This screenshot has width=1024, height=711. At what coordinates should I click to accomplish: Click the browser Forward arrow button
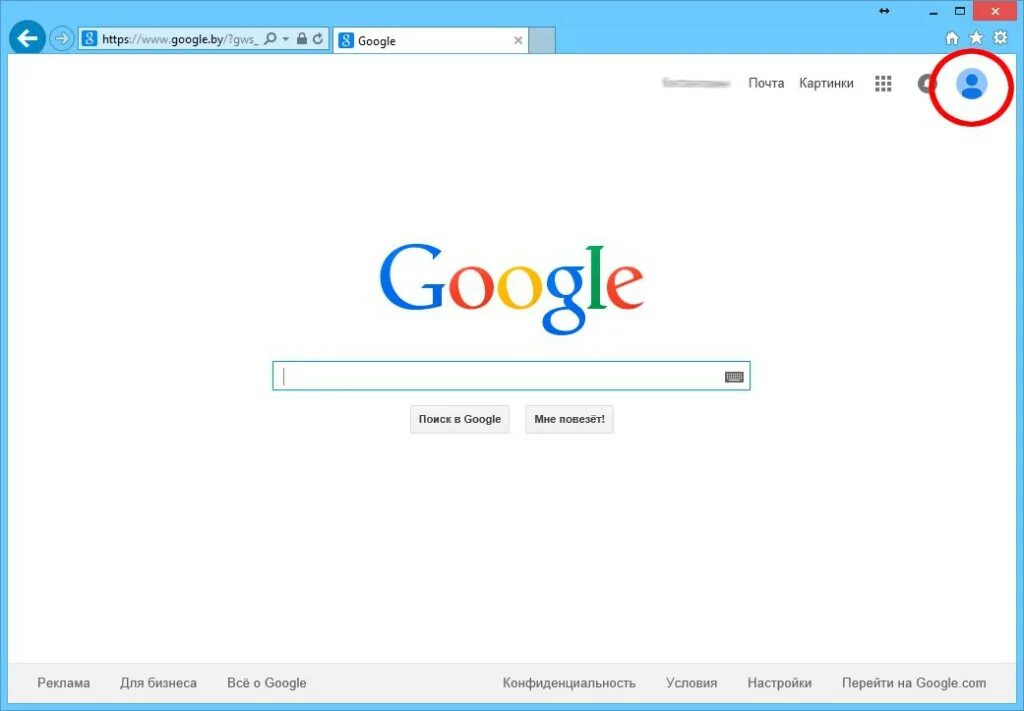(61, 39)
